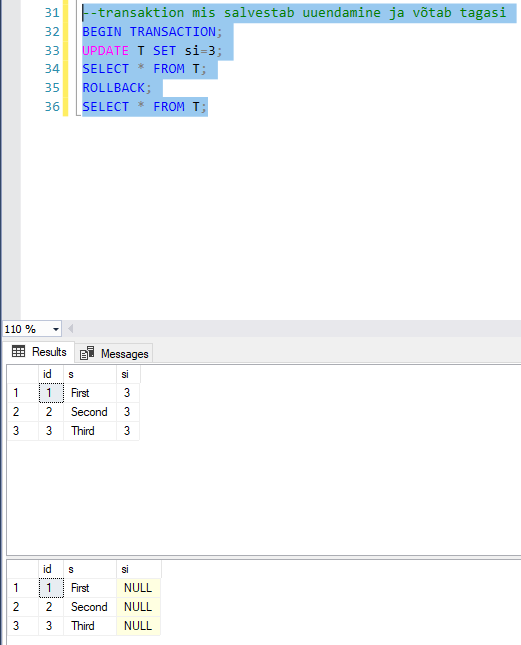Click line number 33 in the margin
This screenshot has width=521, height=645.
[x=52, y=51]
